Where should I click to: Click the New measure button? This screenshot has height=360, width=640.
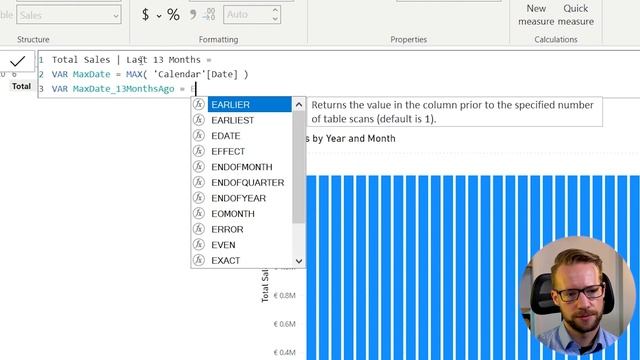[536, 15]
